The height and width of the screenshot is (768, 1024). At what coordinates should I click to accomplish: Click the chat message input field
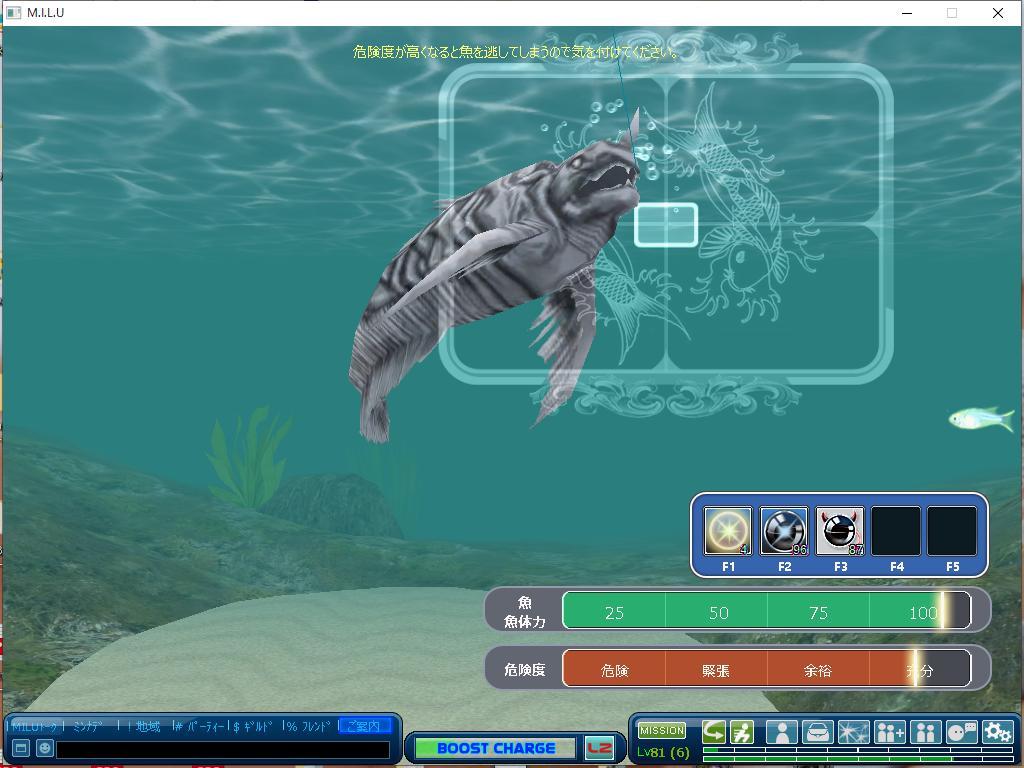click(x=222, y=749)
